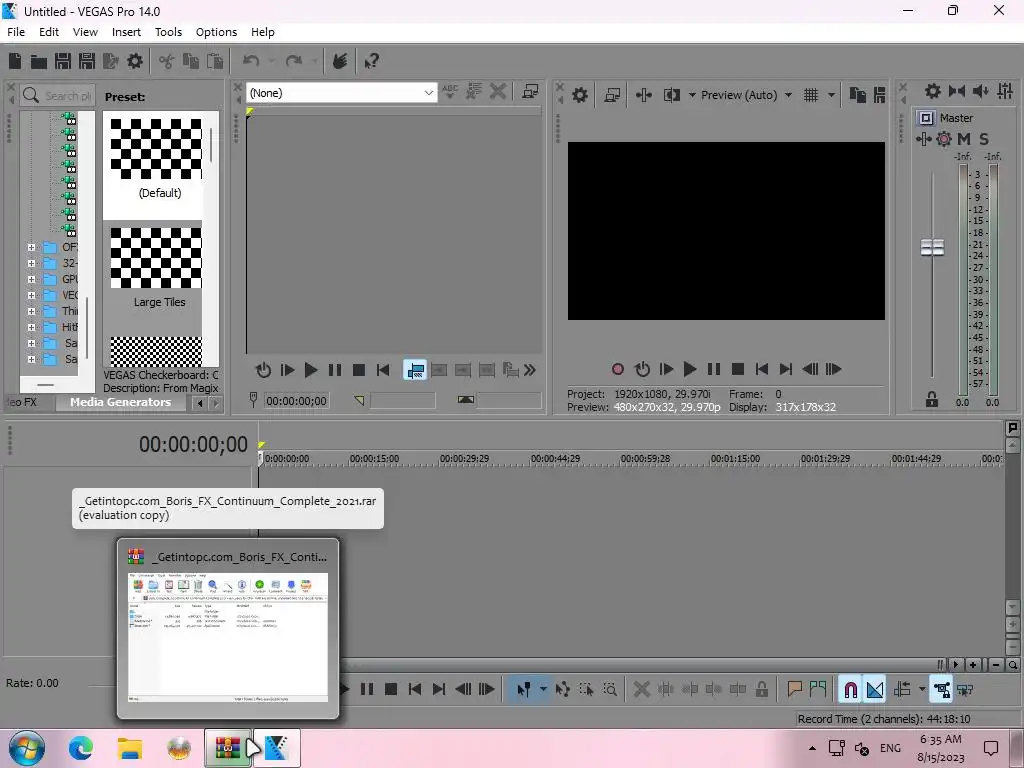Click the Project Properties gear in main toolbar
1024x768 pixels.
pyautogui.click(x=135, y=61)
